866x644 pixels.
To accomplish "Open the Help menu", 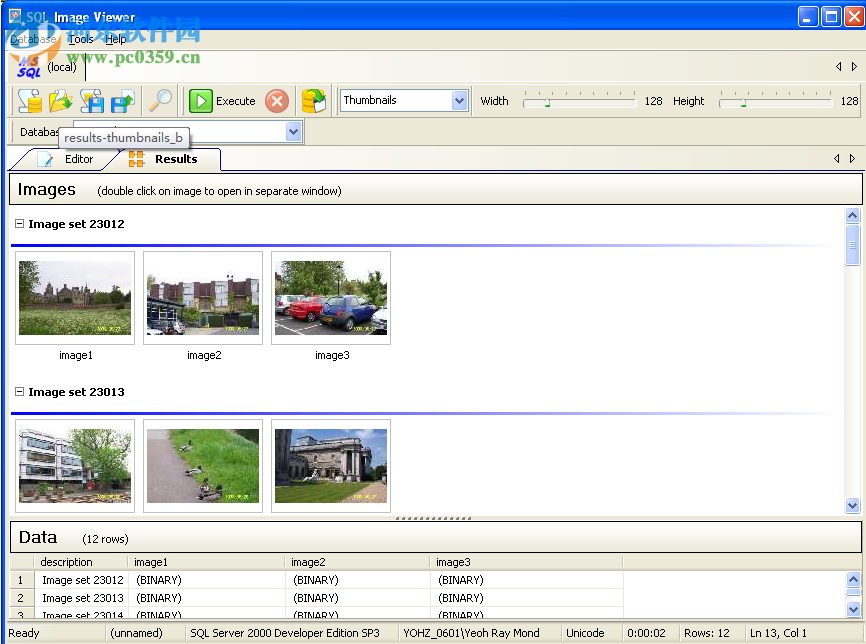I will coord(115,39).
